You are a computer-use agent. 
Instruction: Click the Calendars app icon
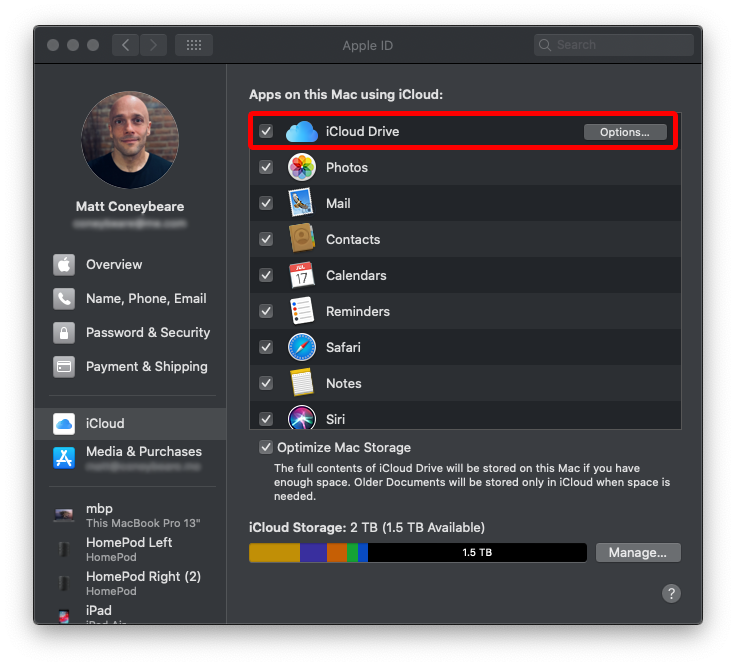302,276
